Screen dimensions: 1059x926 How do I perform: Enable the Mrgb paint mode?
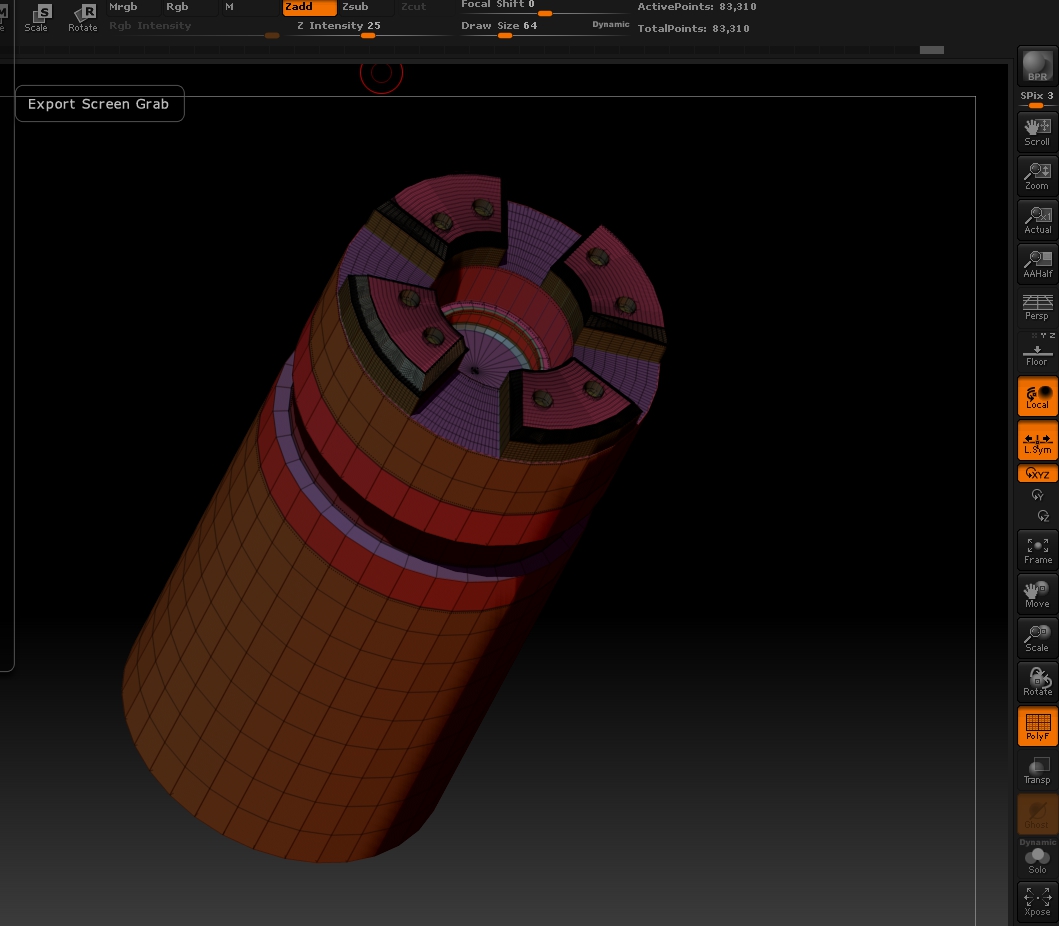[123, 7]
